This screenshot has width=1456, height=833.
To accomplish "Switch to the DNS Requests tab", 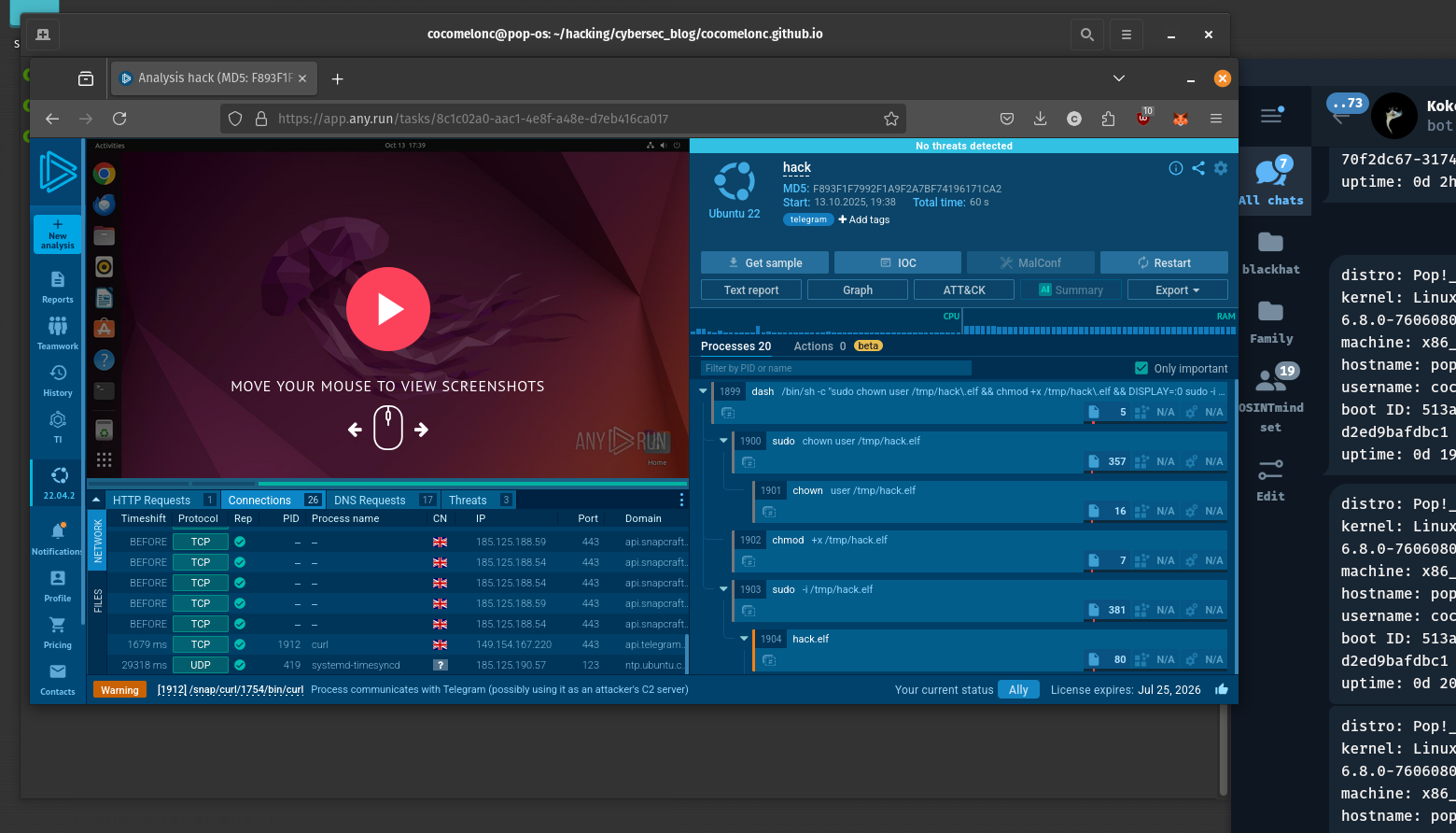I will click(370, 501).
